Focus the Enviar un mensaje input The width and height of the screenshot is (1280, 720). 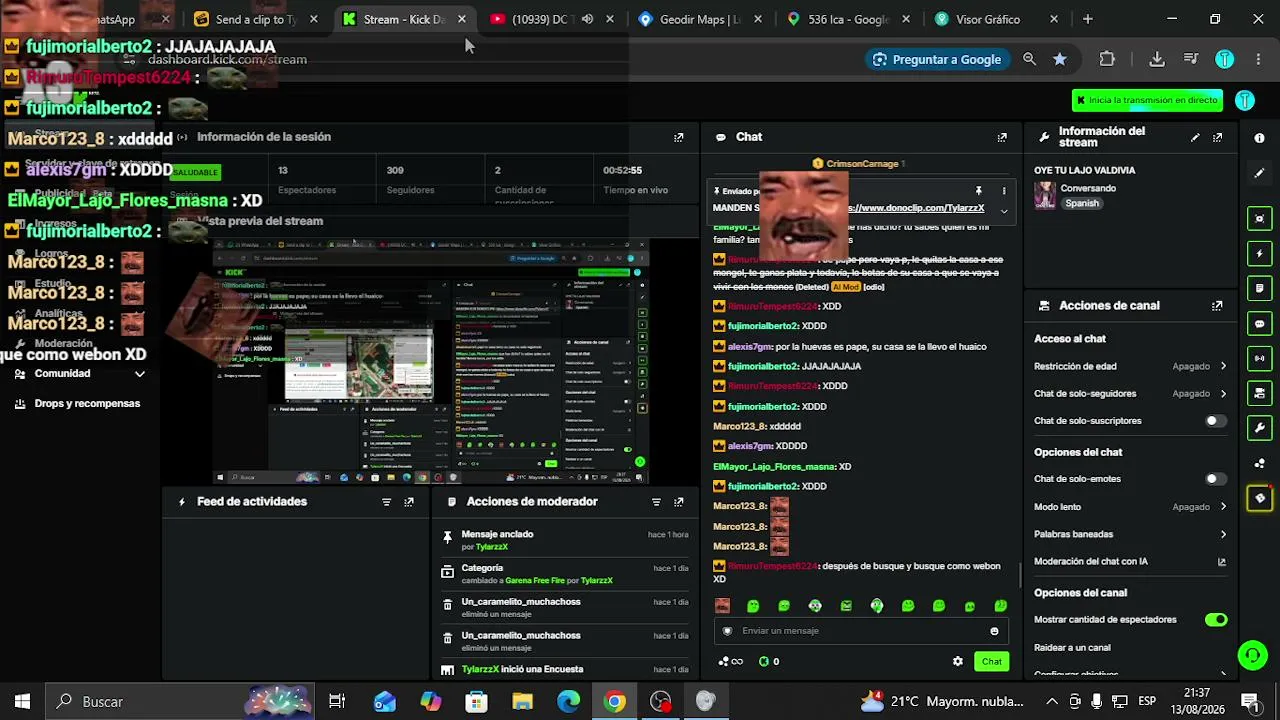click(860, 631)
